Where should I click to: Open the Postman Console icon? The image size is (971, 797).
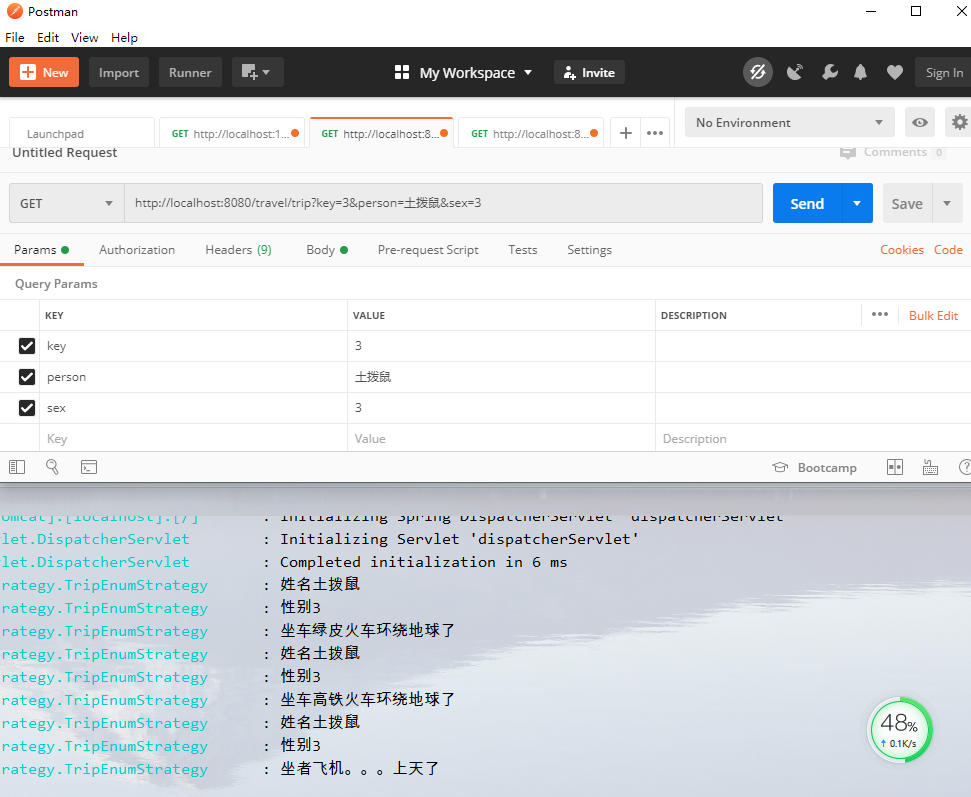coord(89,467)
